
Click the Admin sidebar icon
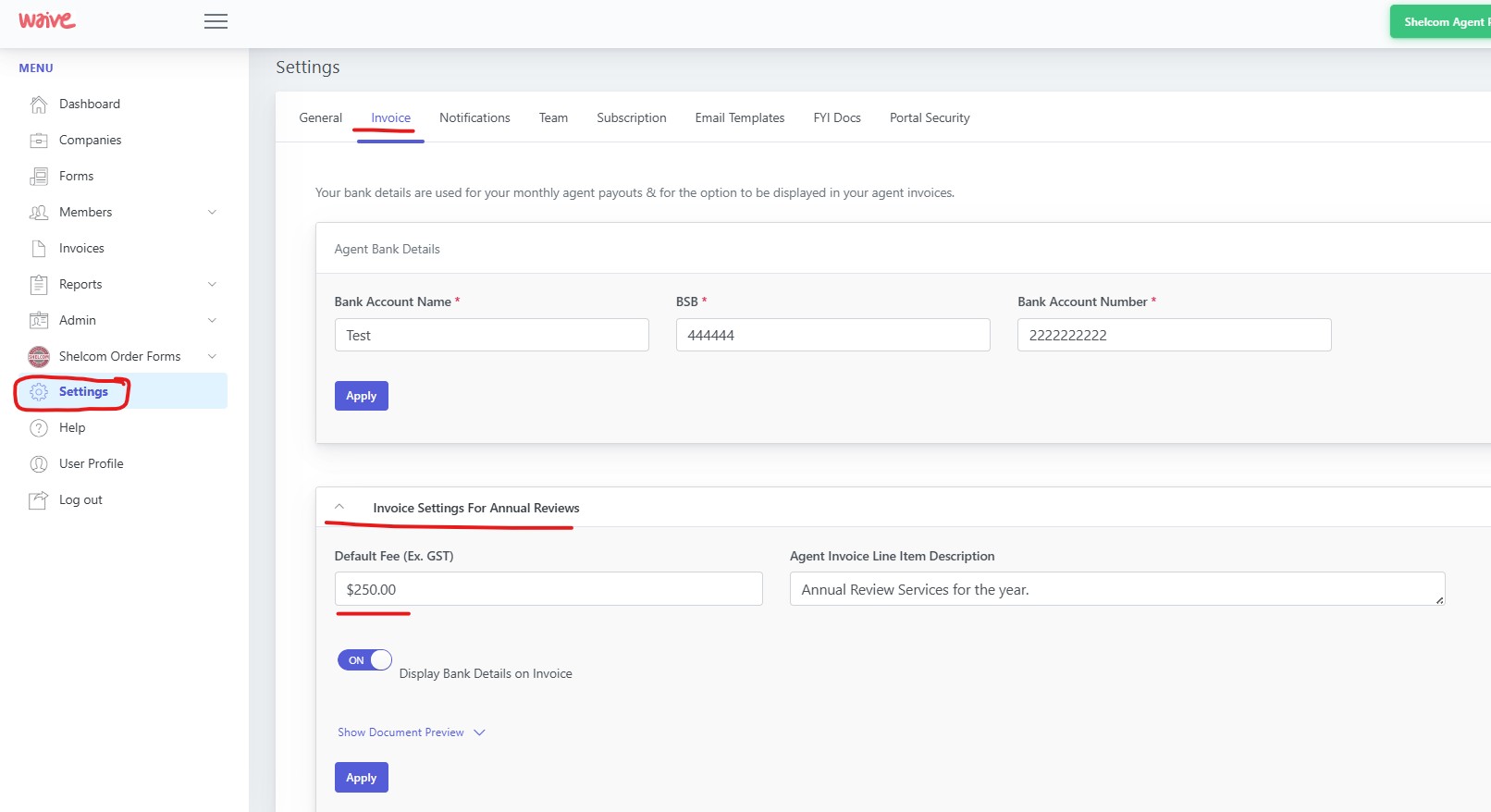tap(39, 321)
